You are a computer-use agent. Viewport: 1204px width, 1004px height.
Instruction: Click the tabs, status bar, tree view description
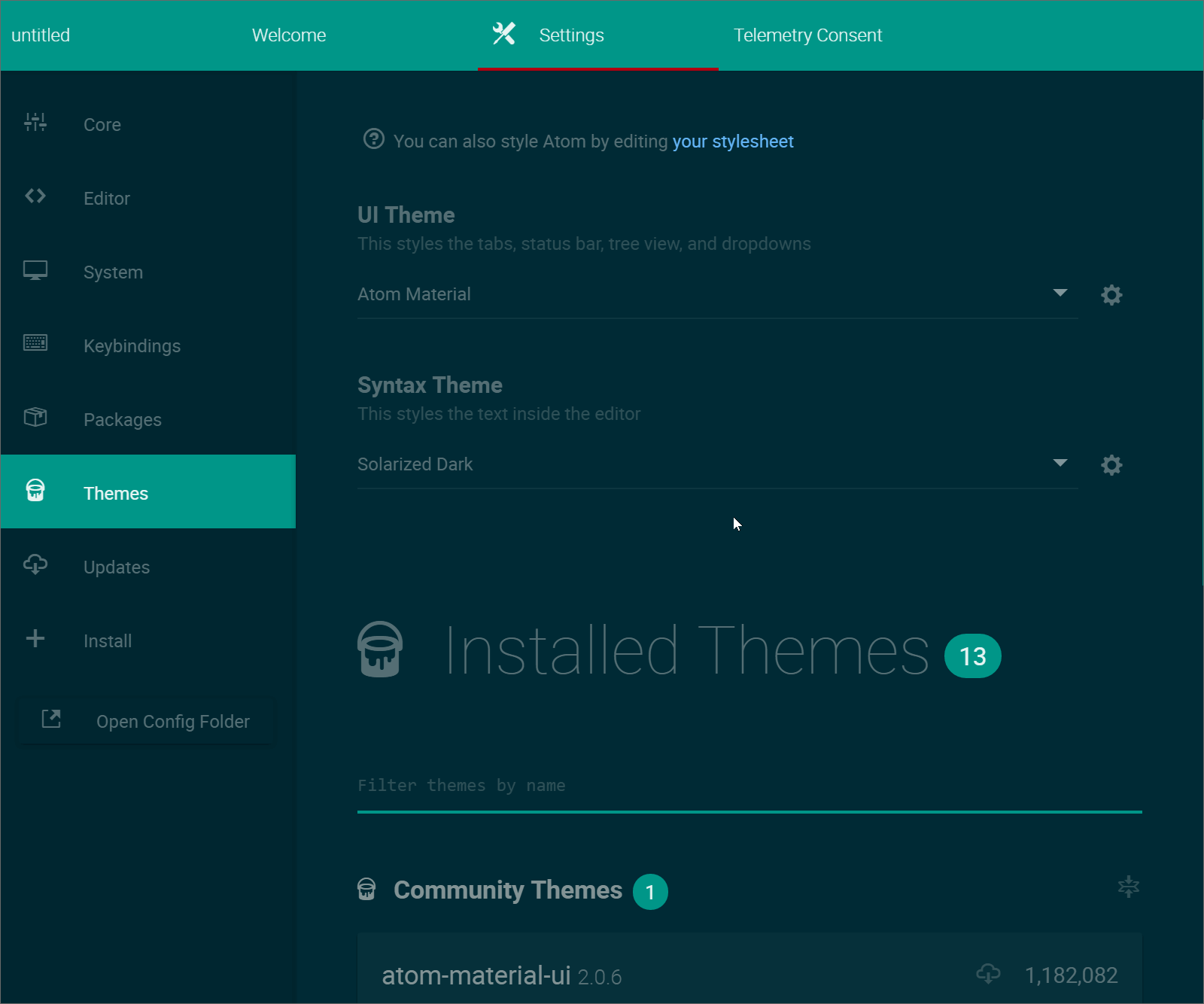(x=584, y=244)
